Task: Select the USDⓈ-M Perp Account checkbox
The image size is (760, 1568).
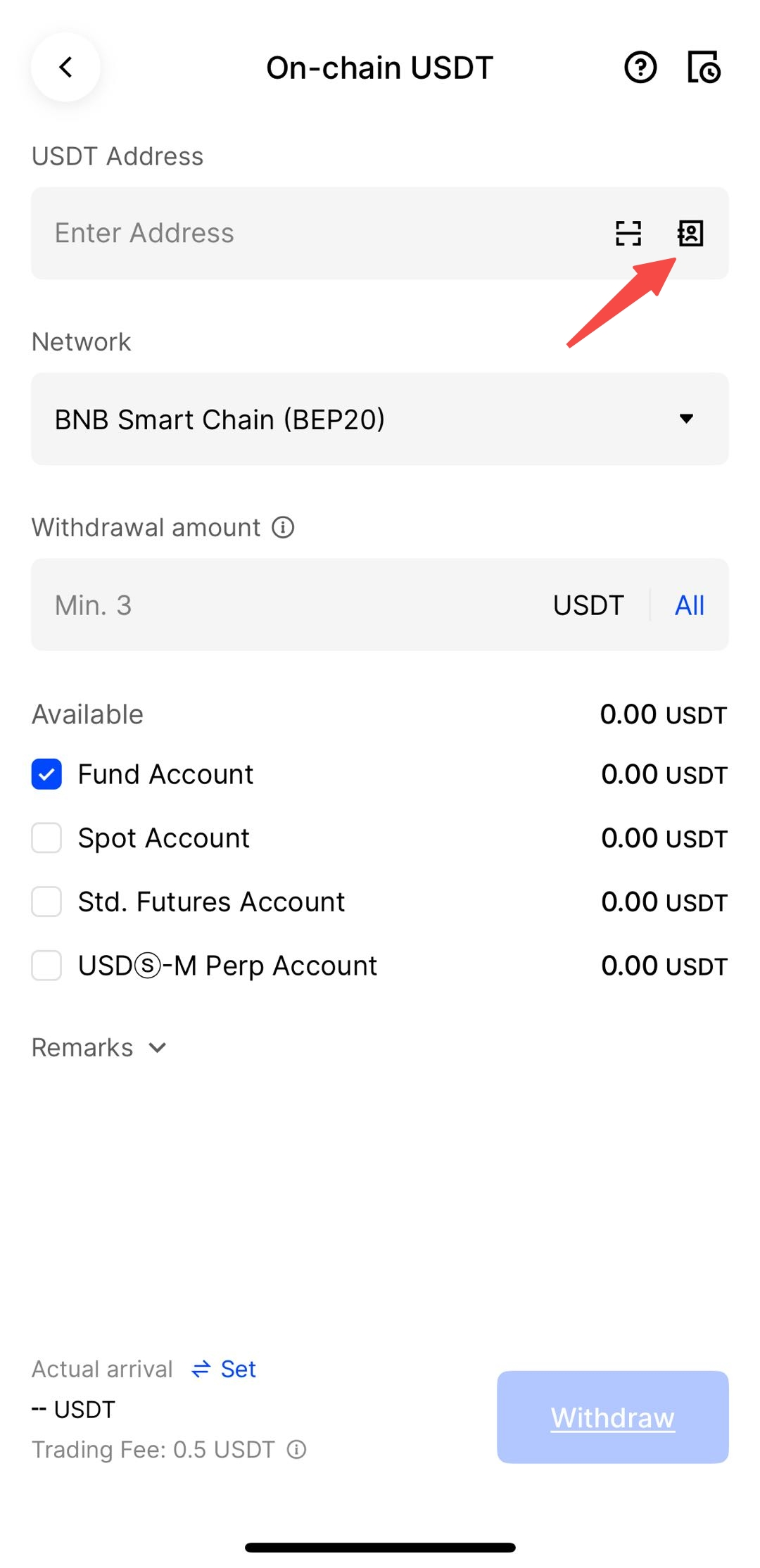Action: (x=46, y=966)
